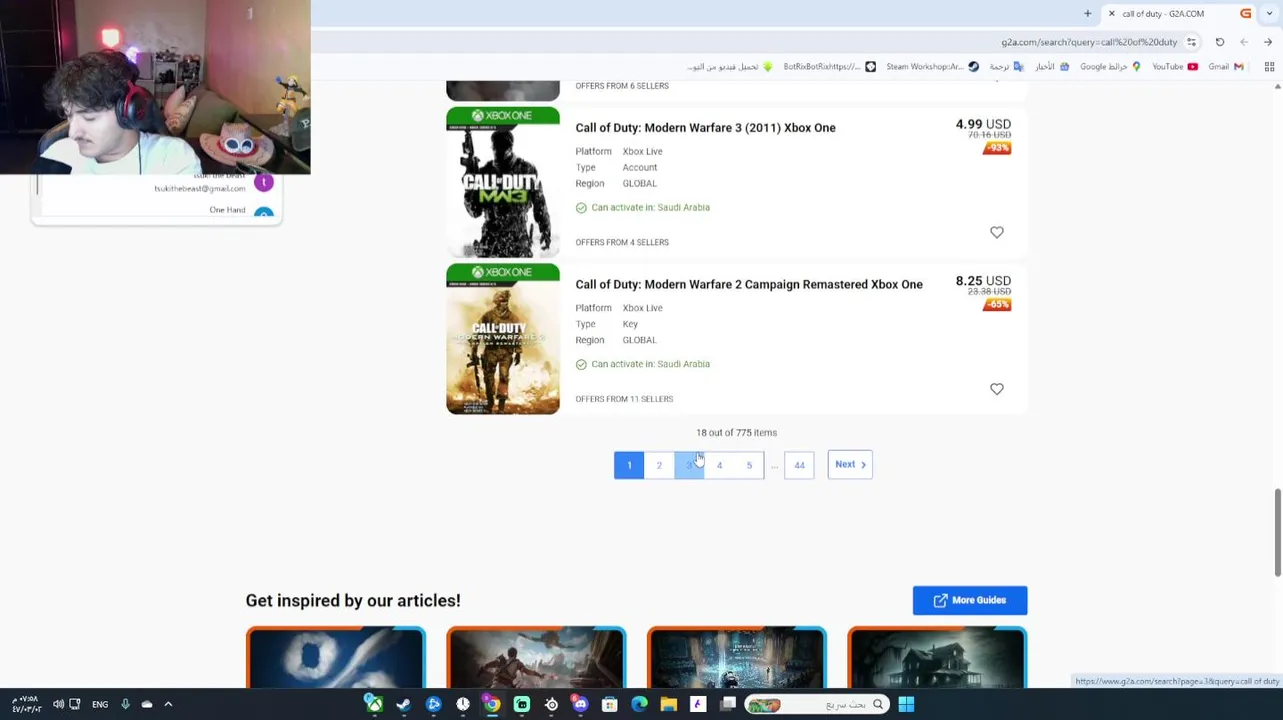Open the first article card with the eye image
1283x720 pixels.
click(x=336, y=658)
